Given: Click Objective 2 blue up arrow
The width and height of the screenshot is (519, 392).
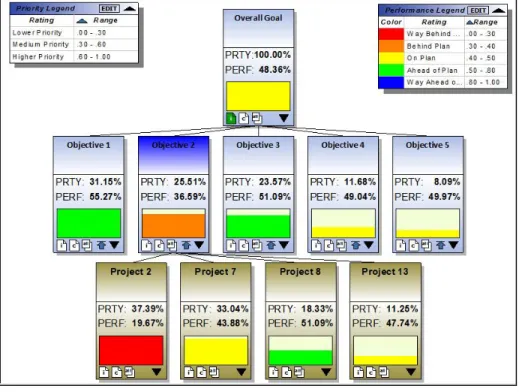Looking at the screenshot, I should click(186, 245).
